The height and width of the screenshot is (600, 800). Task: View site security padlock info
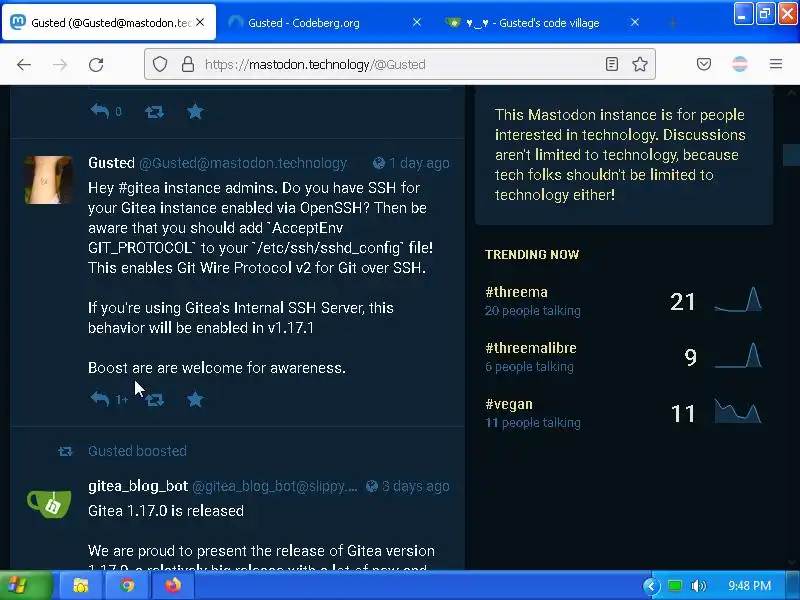coord(188,64)
